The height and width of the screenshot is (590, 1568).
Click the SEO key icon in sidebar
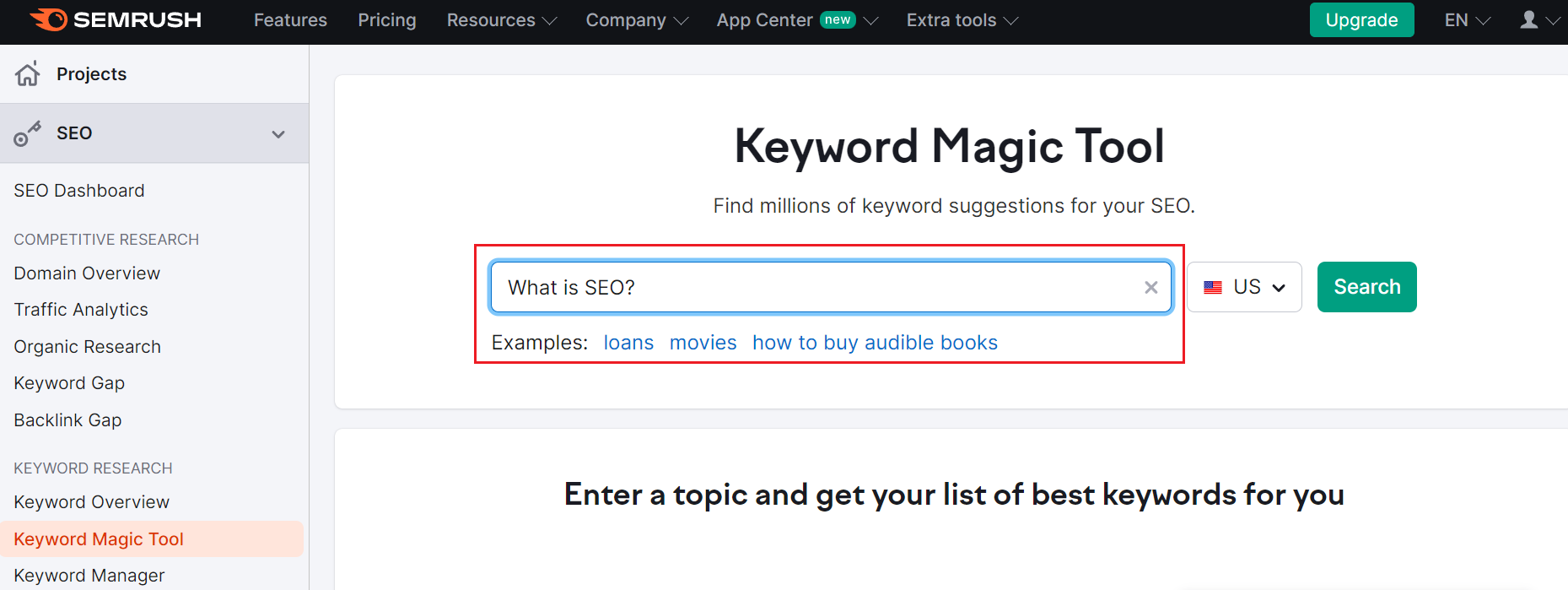click(27, 133)
